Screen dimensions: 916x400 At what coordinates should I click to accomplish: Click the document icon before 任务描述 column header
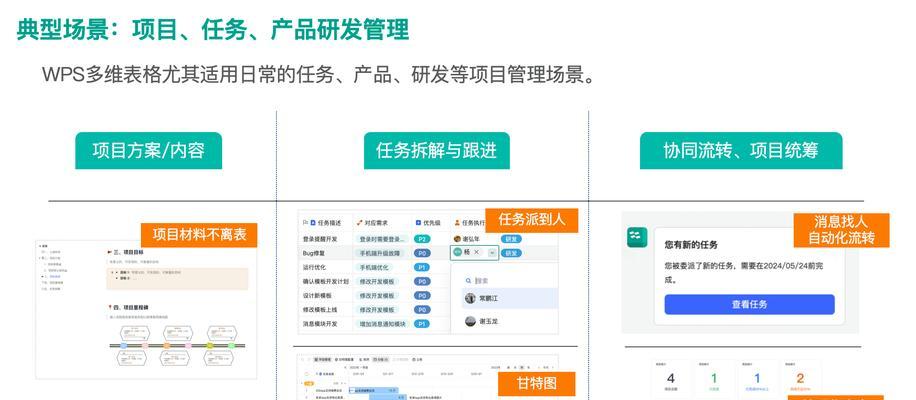pyautogui.click(x=313, y=222)
